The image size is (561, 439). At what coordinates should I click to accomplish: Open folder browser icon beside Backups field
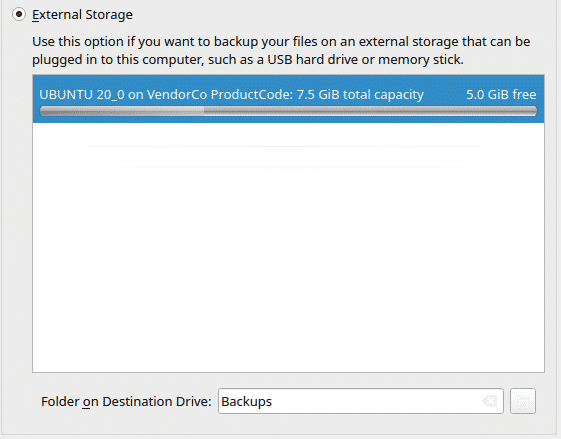523,401
